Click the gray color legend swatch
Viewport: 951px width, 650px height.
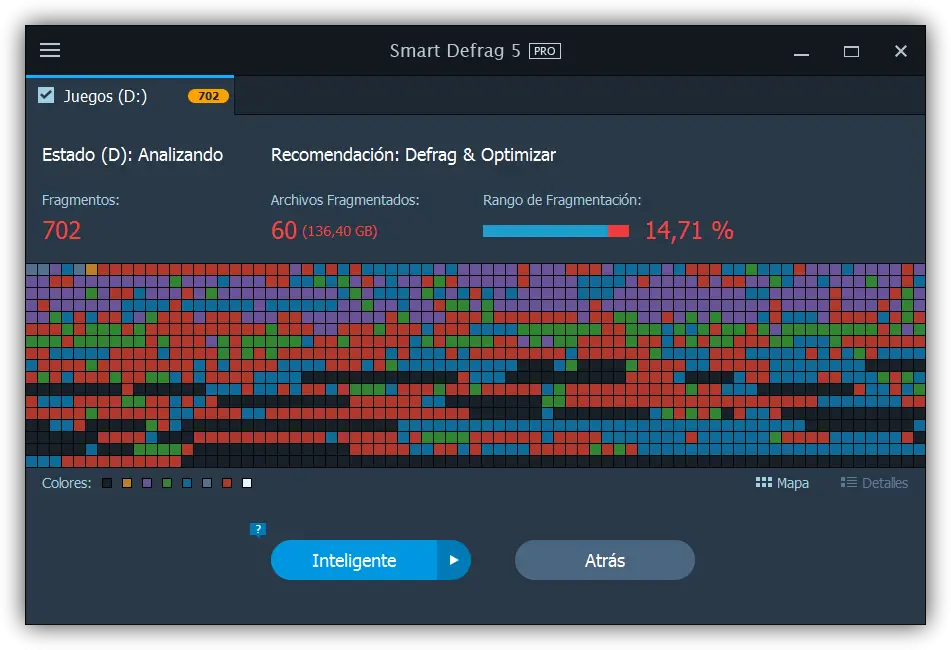(x=207, y=483)
